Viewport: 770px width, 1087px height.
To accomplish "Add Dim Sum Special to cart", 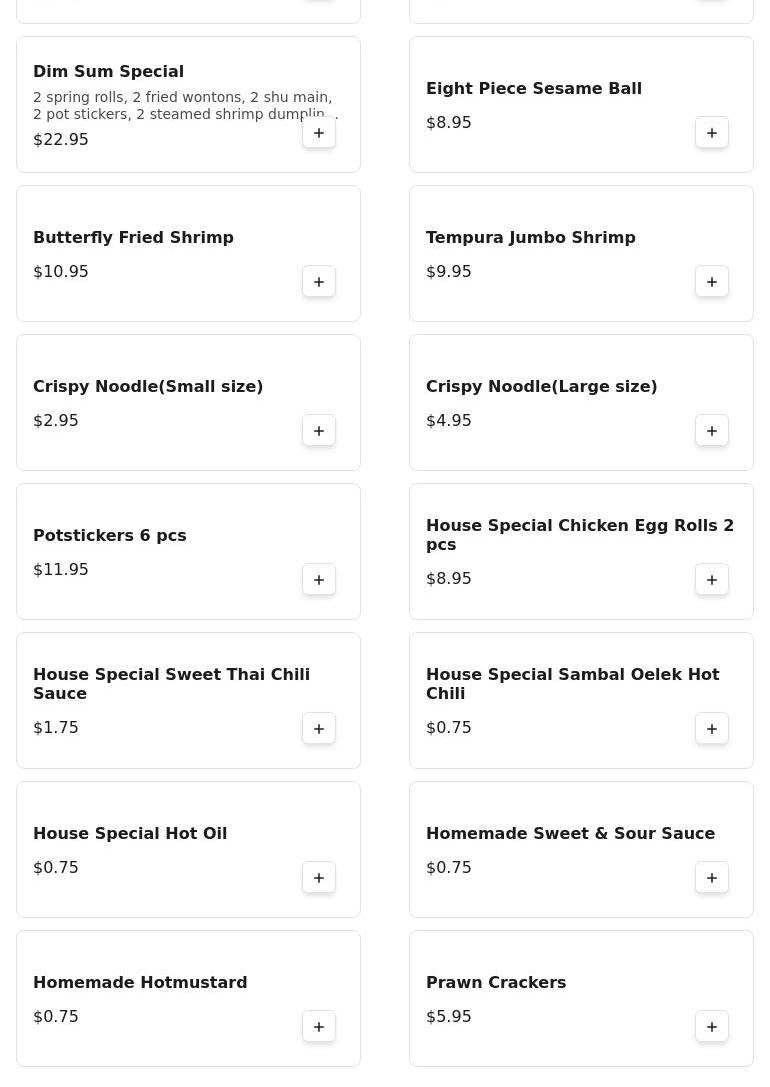I will pos(319,133).
